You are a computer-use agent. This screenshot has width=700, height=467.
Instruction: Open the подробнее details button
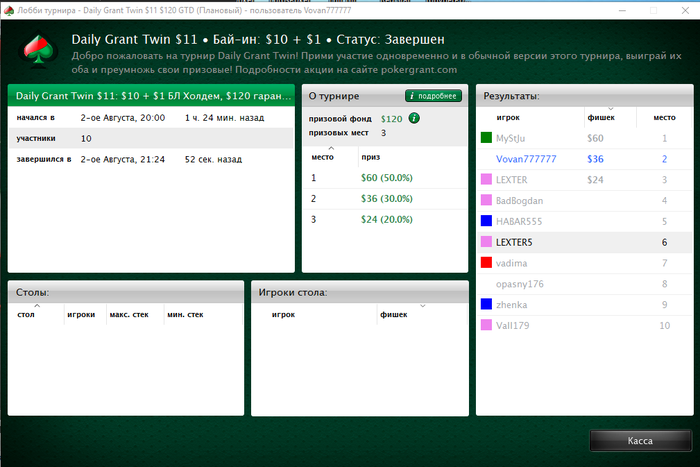coord(433,96)
